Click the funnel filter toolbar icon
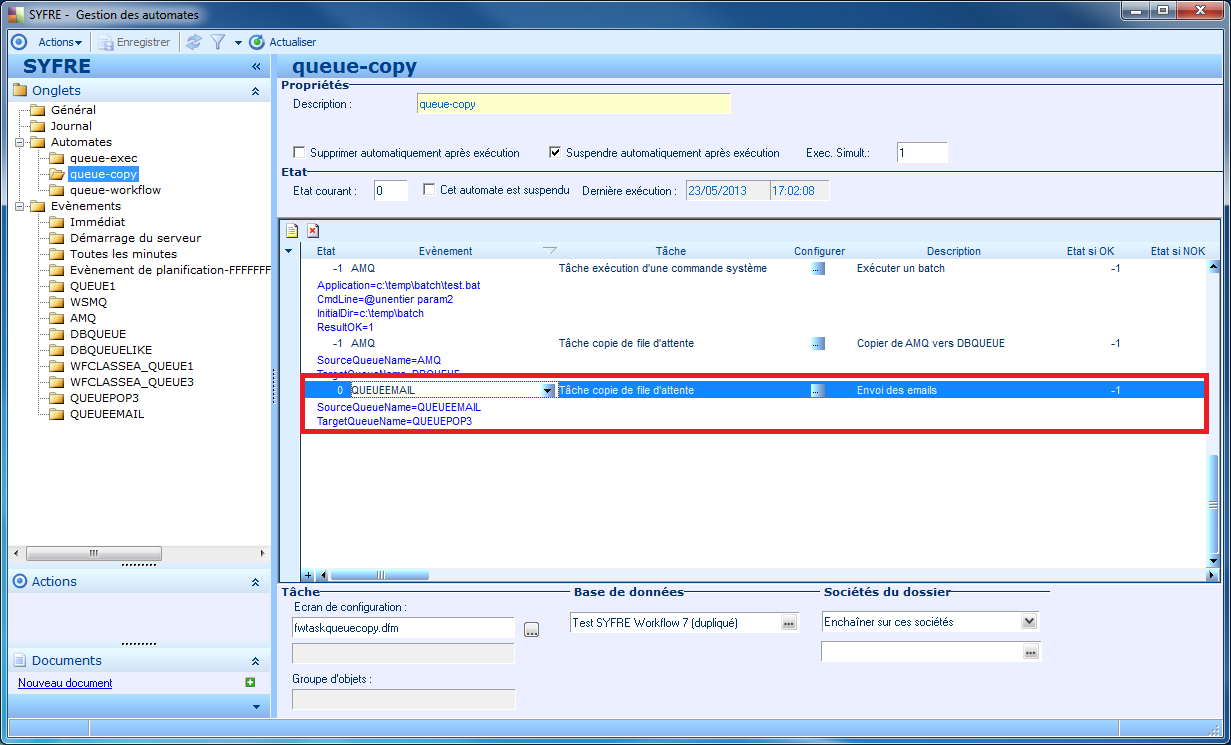This screenshot has width=1231, height=745. [x=217, y=42]
